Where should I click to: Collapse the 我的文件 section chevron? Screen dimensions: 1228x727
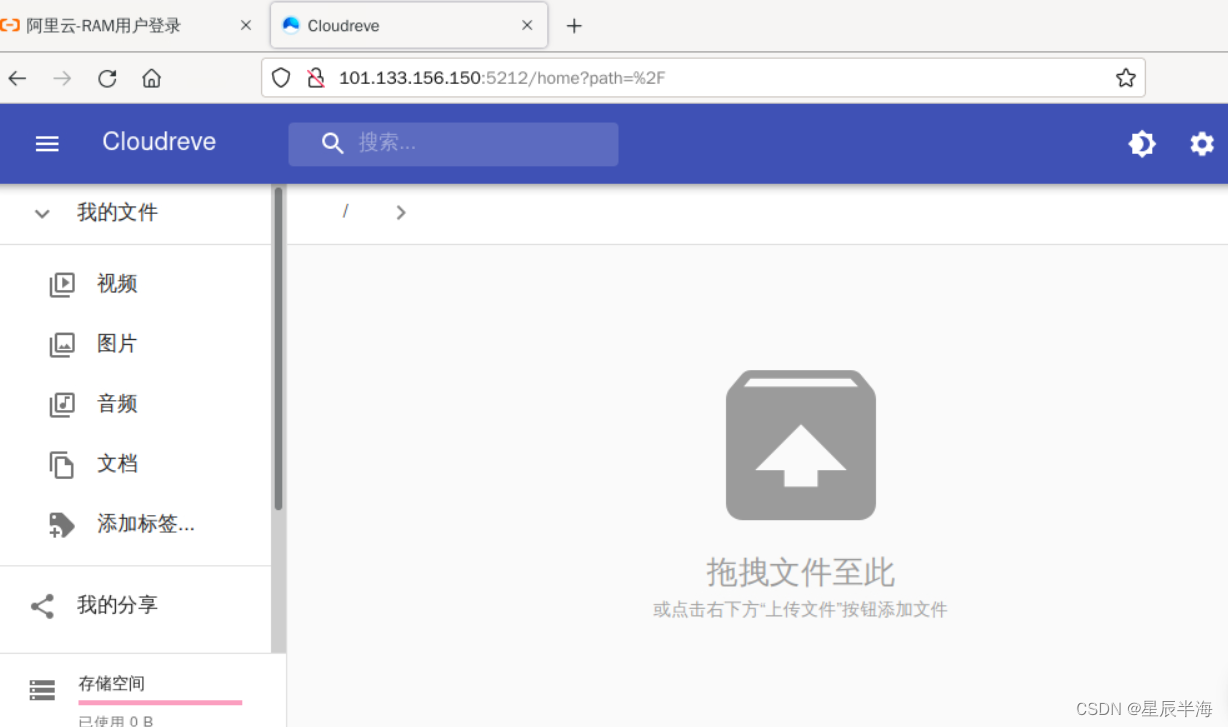[42, 213]
